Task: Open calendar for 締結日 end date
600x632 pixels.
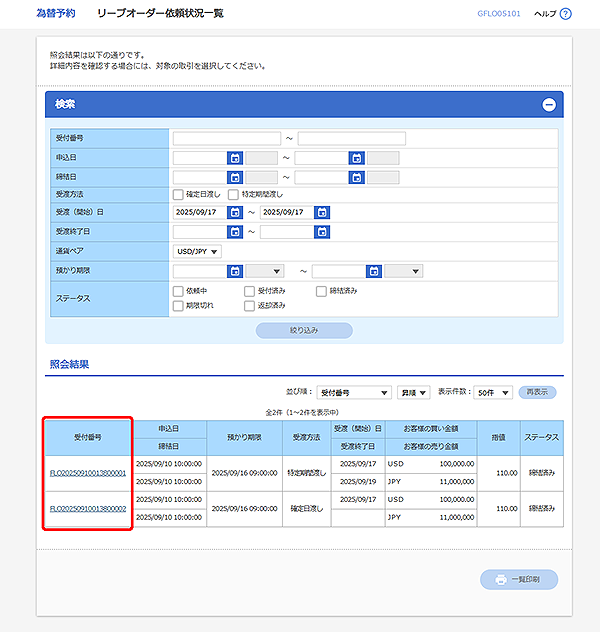Action: 357,177
